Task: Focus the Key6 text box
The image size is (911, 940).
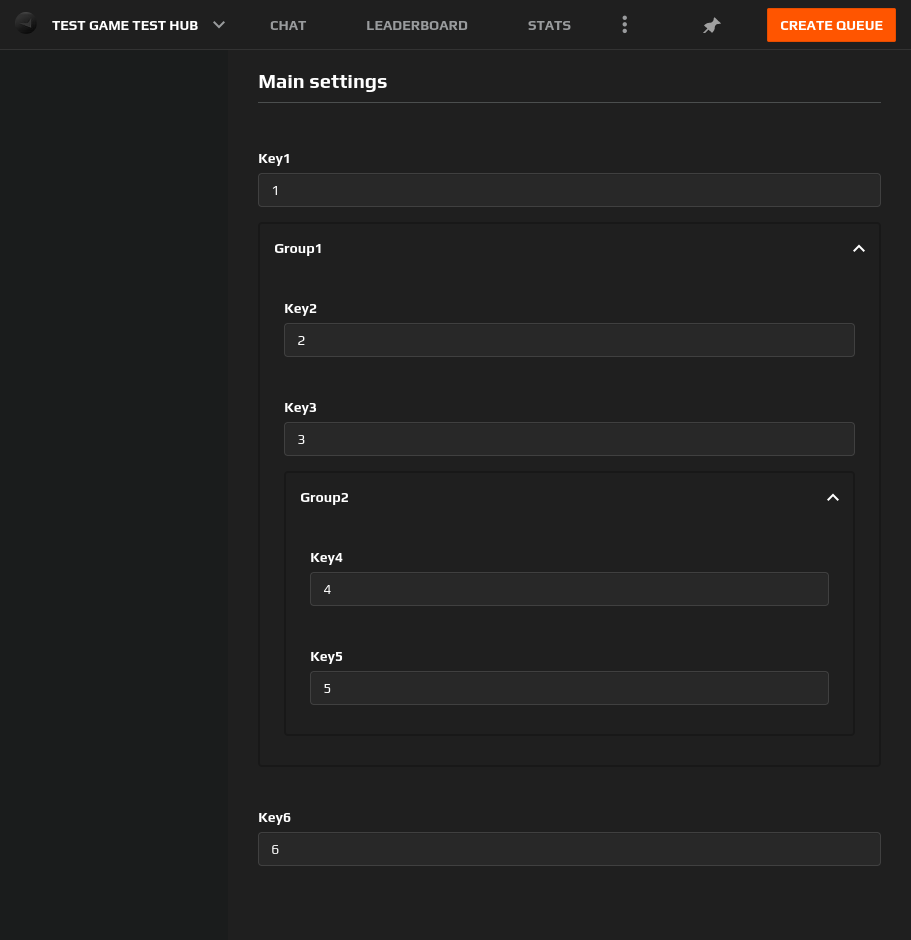Action: [x=568, y=849]
